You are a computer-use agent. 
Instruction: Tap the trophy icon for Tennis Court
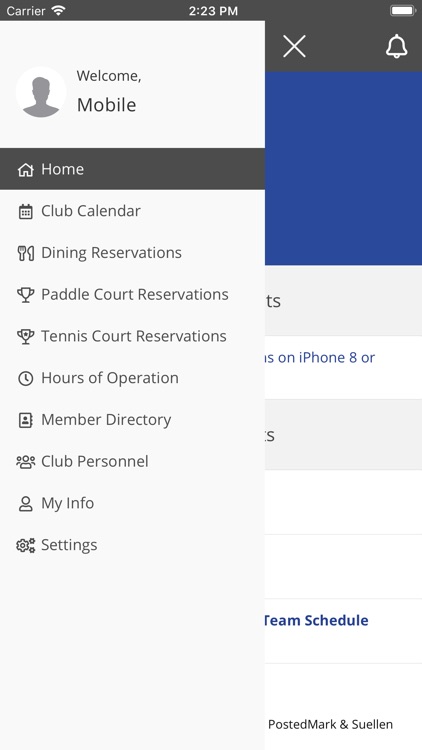click(25, 336)
